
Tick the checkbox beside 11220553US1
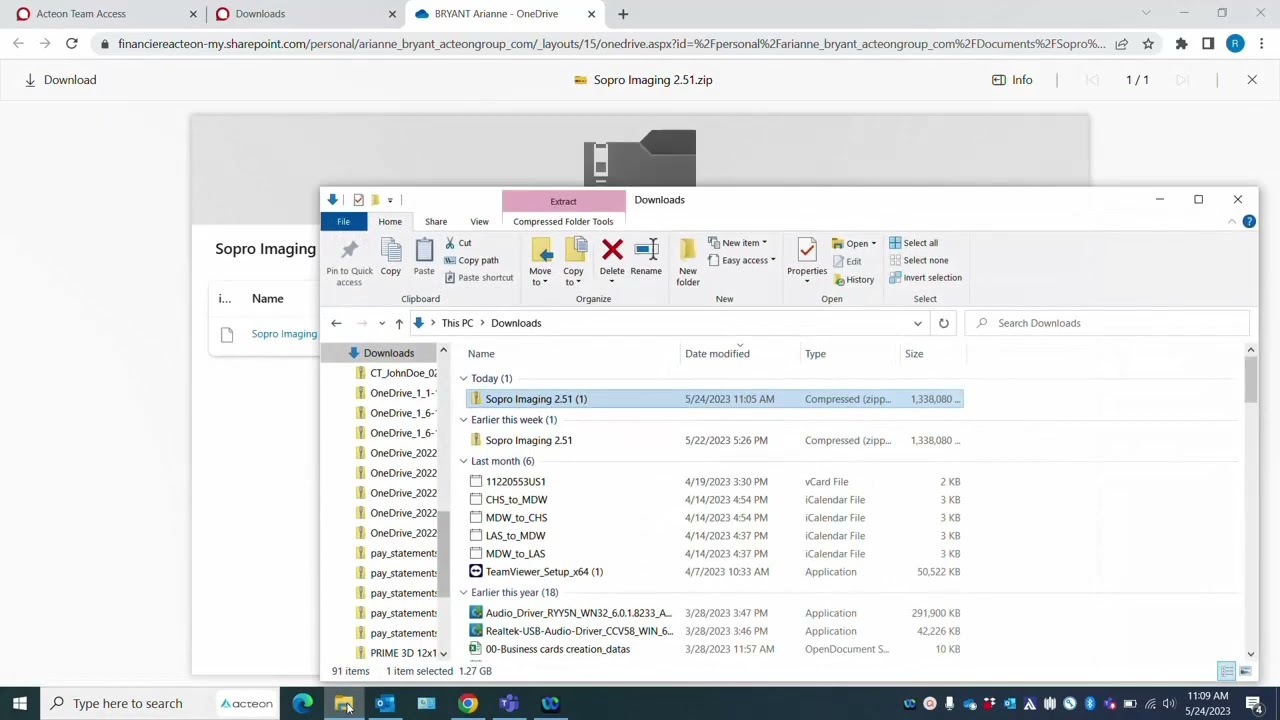(476, 482)
